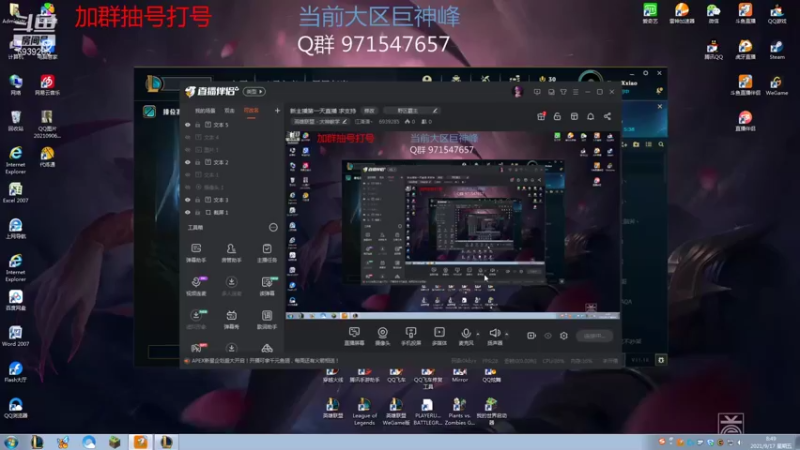Viewport: 800px width, 450px height.
Task: Click the record video camera icon
Action: click(531, 336)
